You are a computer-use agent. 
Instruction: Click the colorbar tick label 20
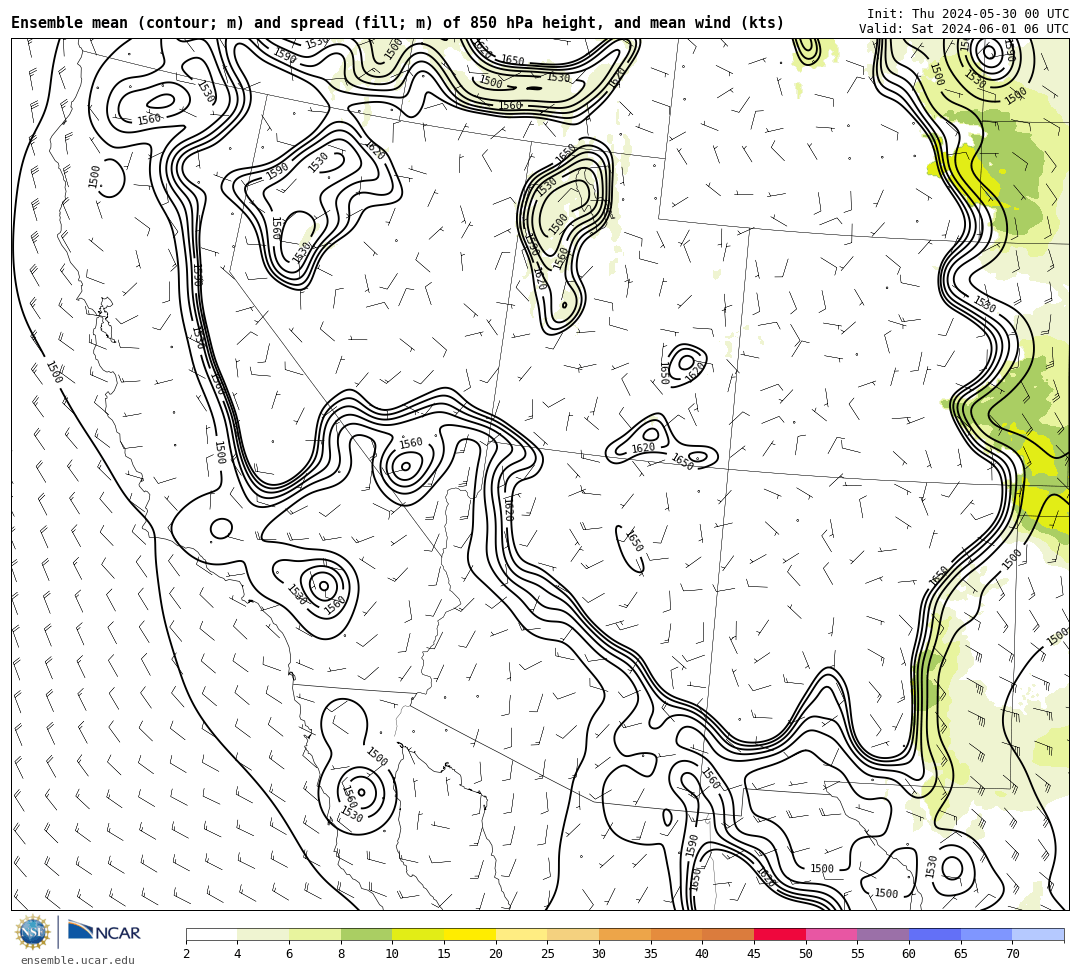coord(496,954)
